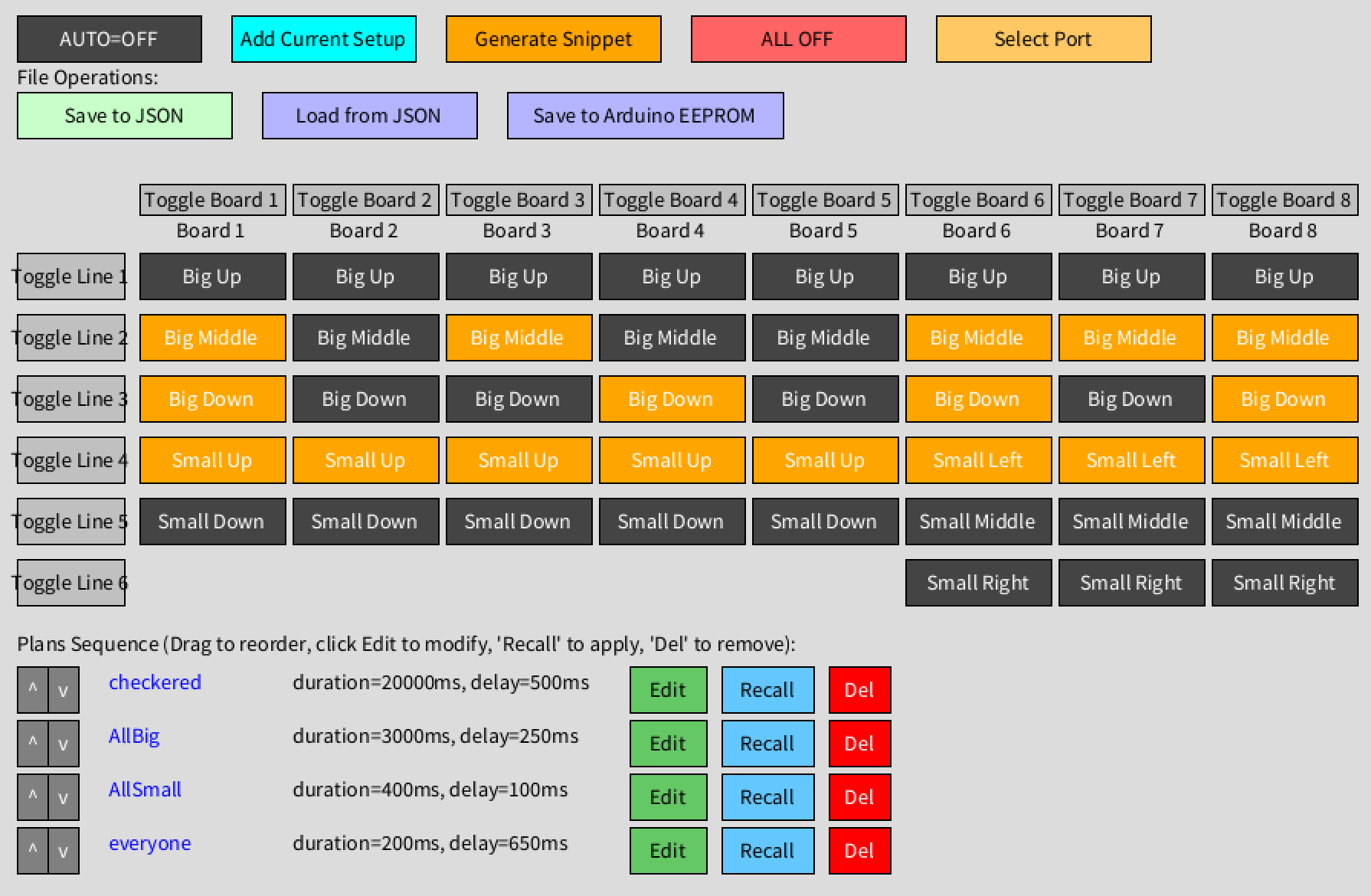Click the down arrow for the AllSmall plan
This screenshot has width=1371, height=896.
(x=64, y=796)
